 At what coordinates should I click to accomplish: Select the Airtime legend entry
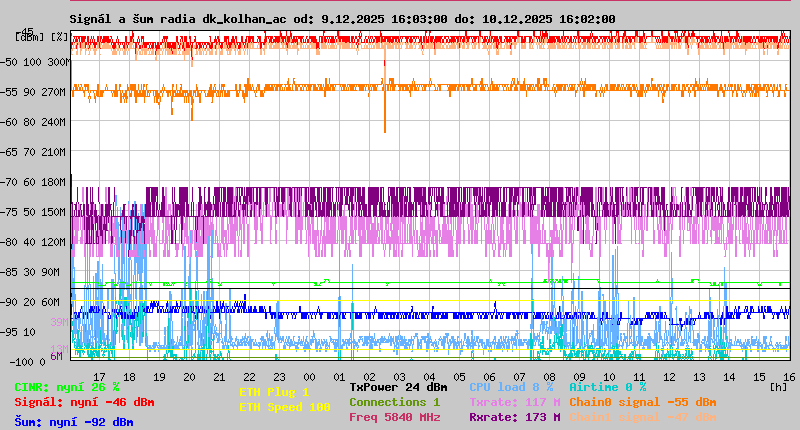[607, 387]
